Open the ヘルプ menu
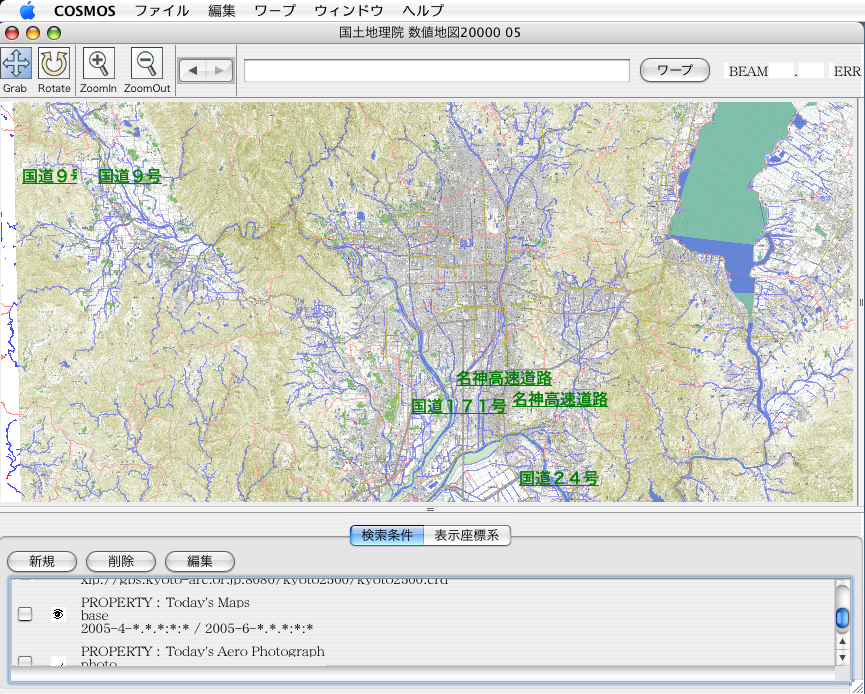 coord(423,11)
